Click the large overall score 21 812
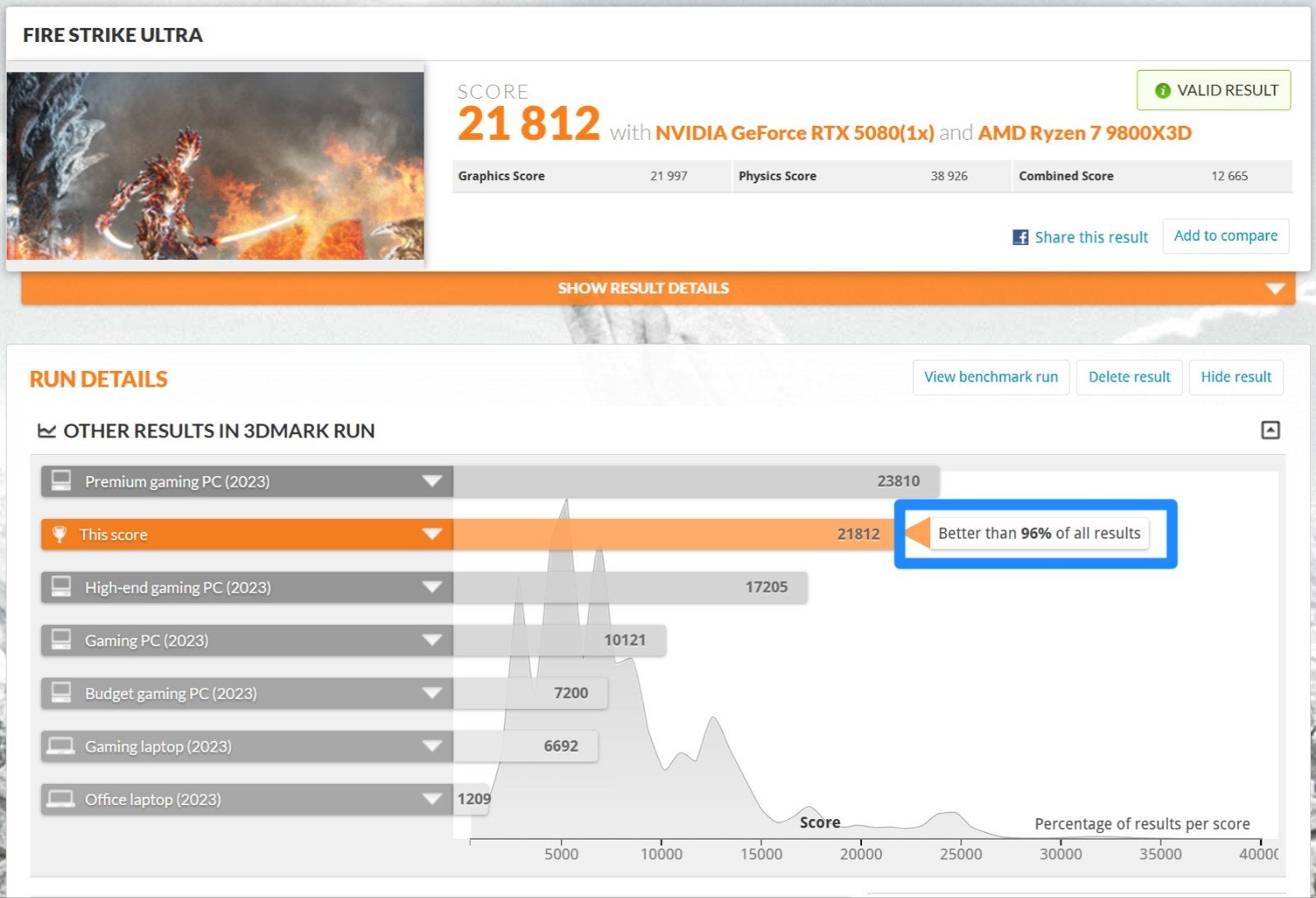The image size is (1316, 898). (529, 123)
